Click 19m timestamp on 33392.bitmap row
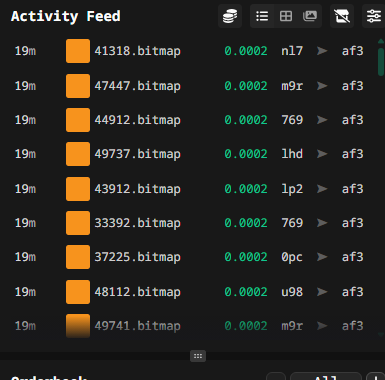This screenshot has height=380, width=385. [25, 223]
